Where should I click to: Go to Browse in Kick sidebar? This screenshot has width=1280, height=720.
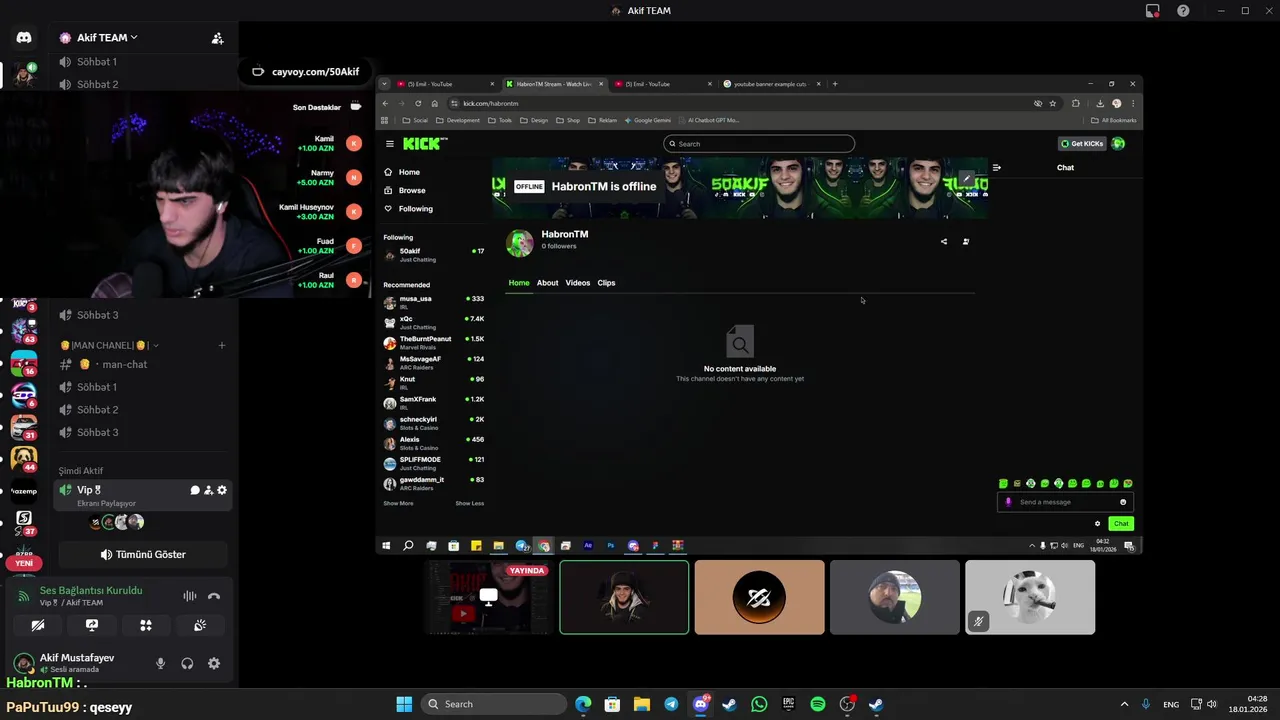click(x=412, y=190)
